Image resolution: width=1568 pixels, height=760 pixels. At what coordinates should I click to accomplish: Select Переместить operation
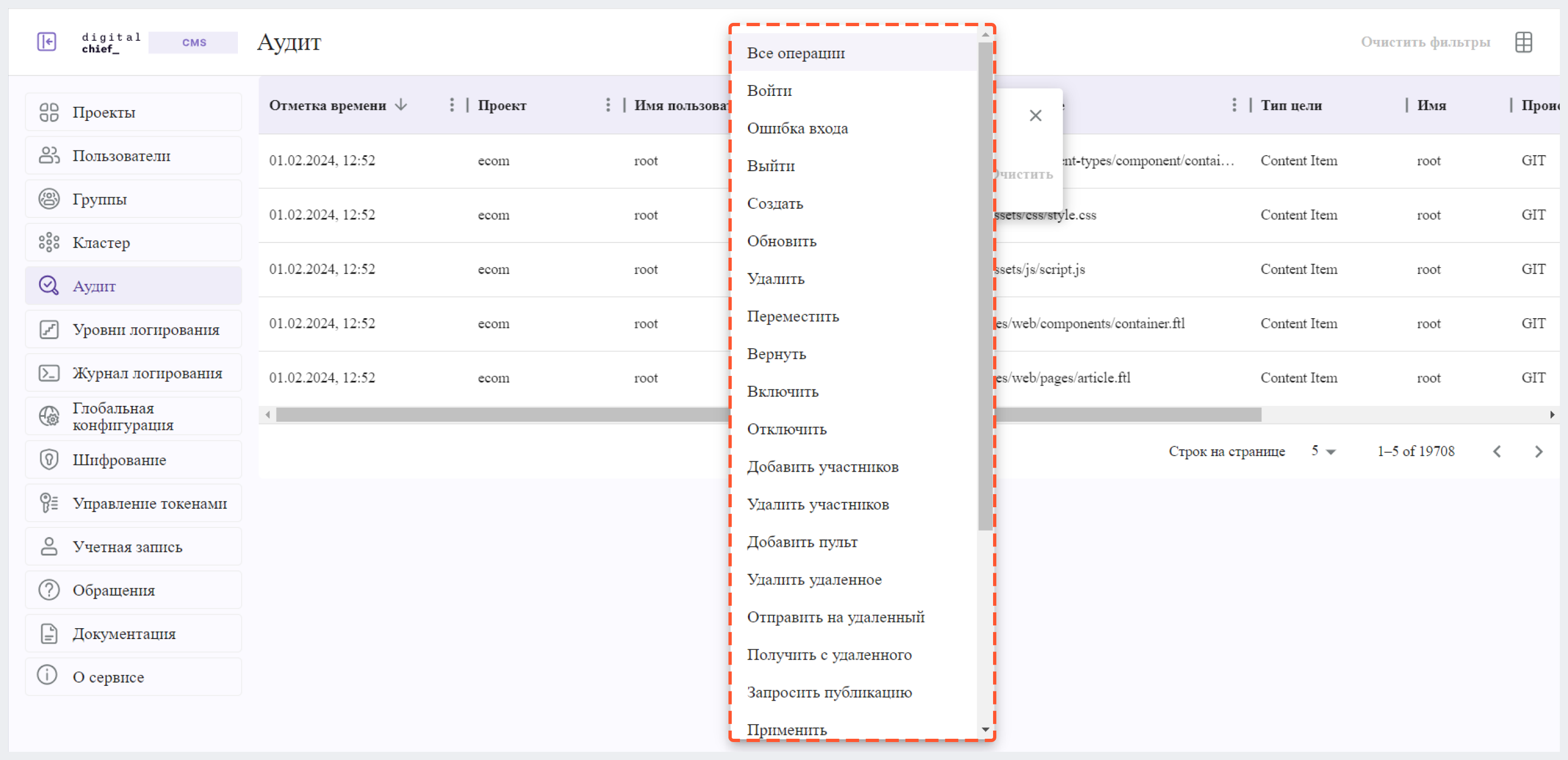[x=853, y=316]
